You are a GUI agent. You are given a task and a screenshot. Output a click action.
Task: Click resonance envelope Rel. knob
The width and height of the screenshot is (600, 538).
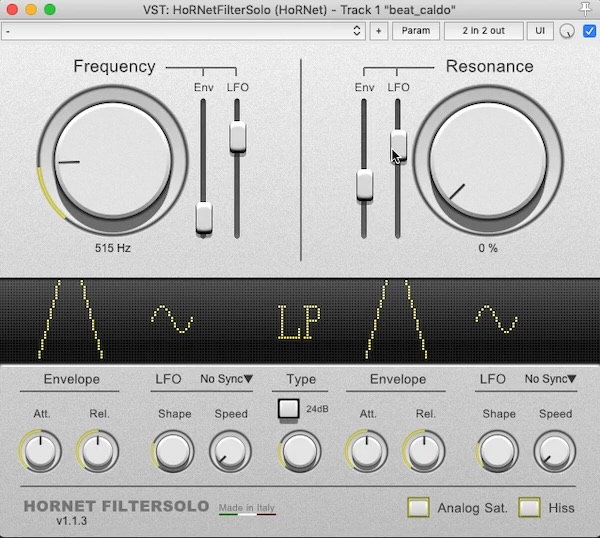[424, 452]
